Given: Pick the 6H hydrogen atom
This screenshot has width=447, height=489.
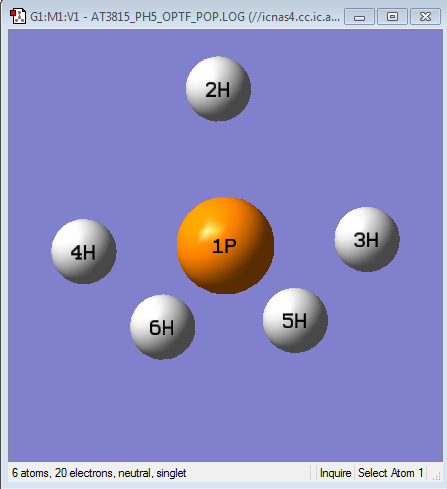Looking at the screenshot, I should pyautogui.click(x=162, y=327).
